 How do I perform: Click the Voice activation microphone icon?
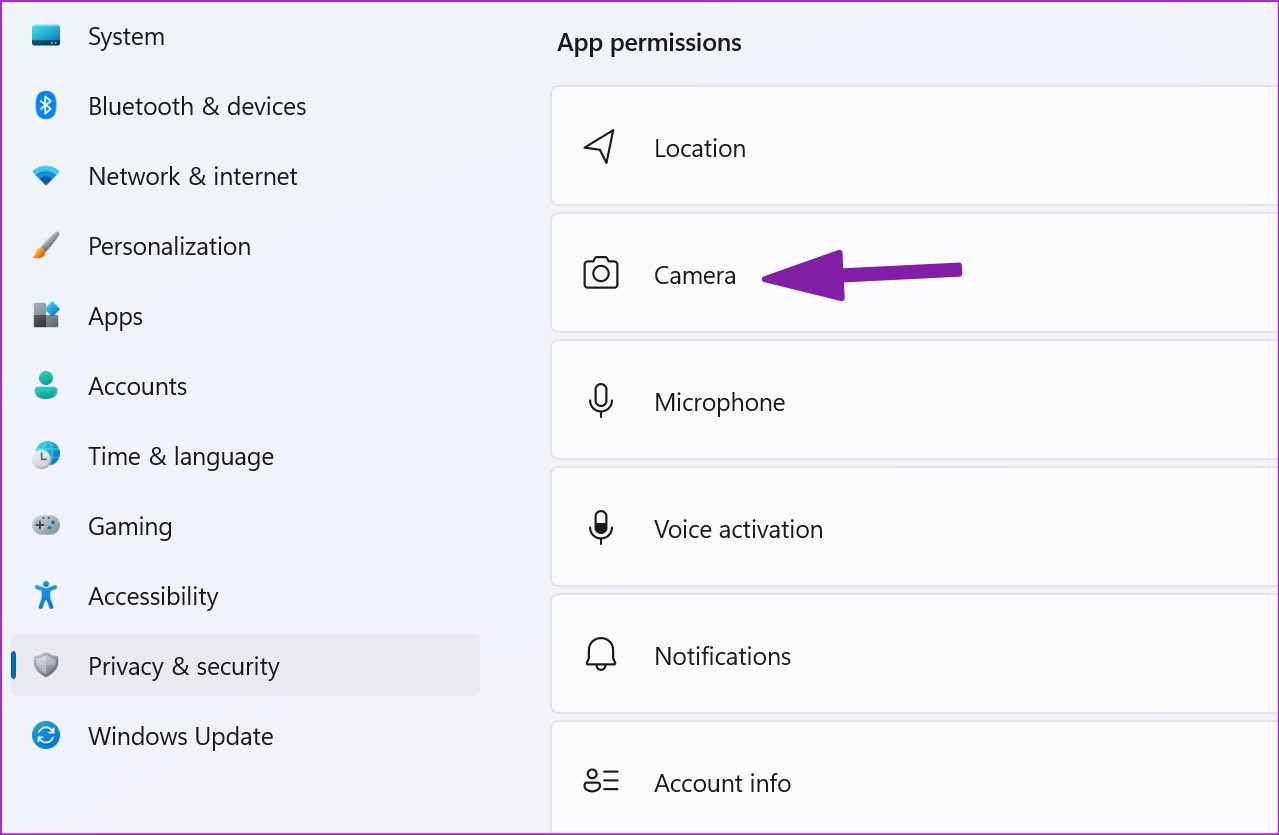pyautogui.click(x=600, y=528)
